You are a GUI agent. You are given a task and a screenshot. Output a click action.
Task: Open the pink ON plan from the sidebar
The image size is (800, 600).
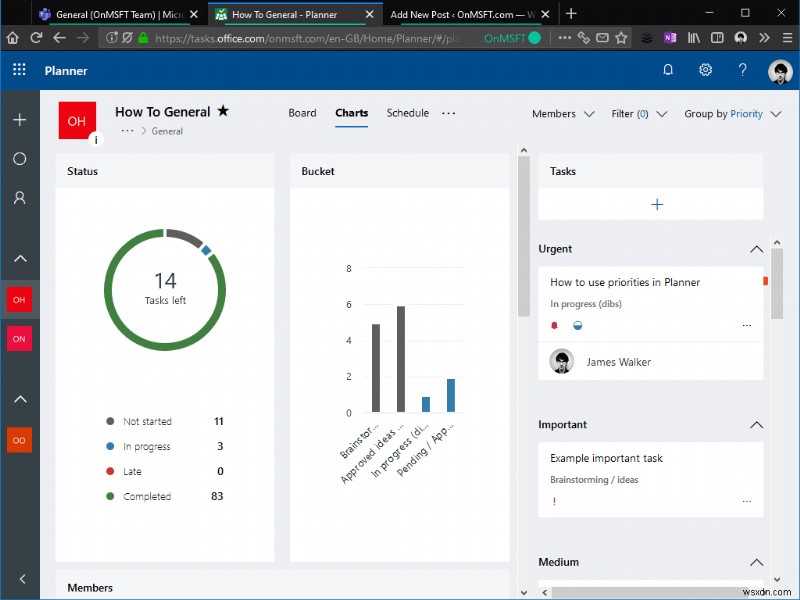(x=20, y=339)
